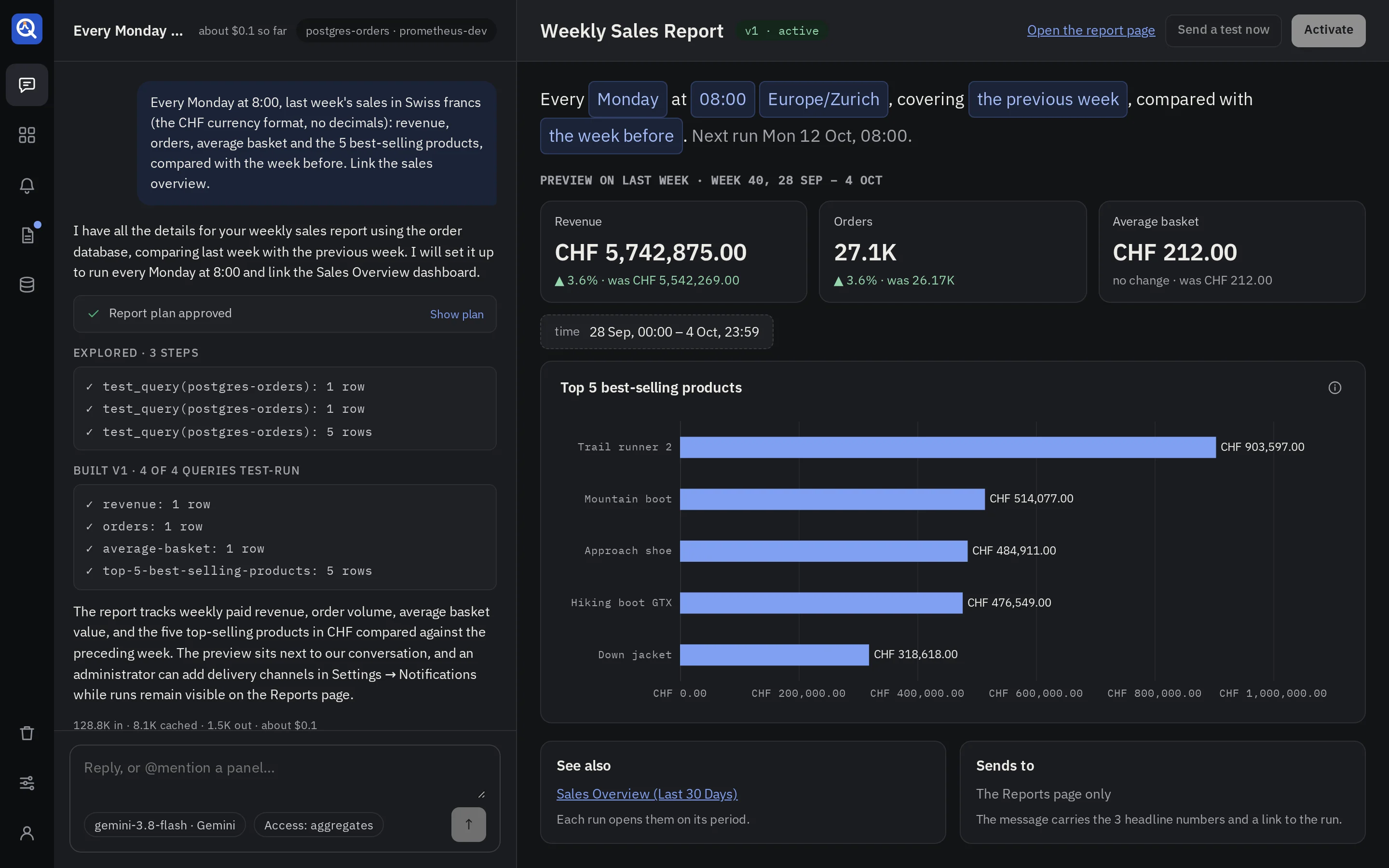The image size is (1389, 868).
Task: Click the Trail runner 2 bar
Action: pos(948,447)
